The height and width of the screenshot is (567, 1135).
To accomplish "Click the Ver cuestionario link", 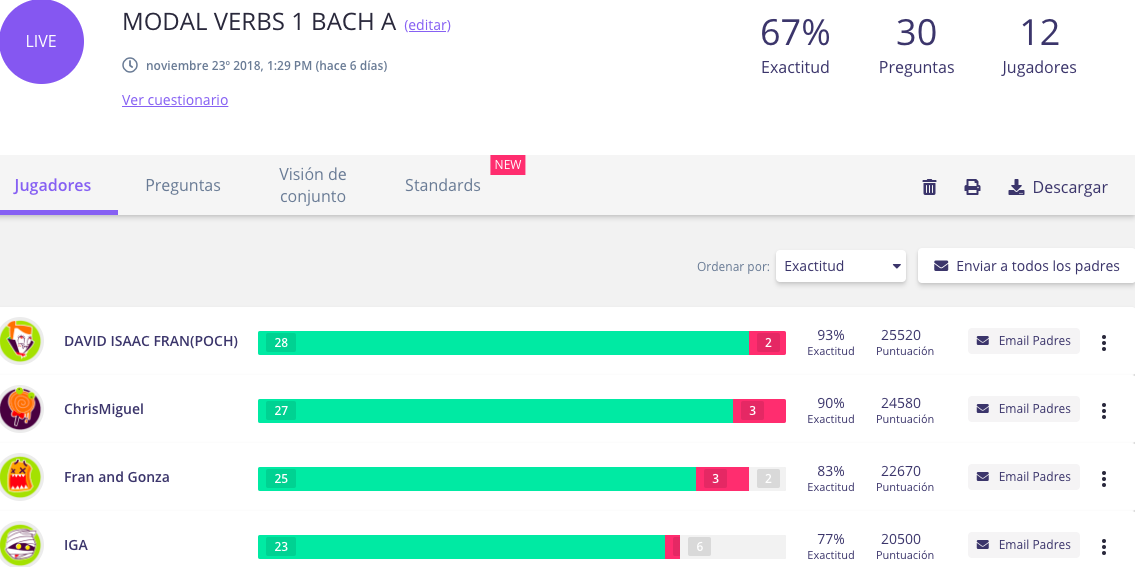I will coord(174,100).
